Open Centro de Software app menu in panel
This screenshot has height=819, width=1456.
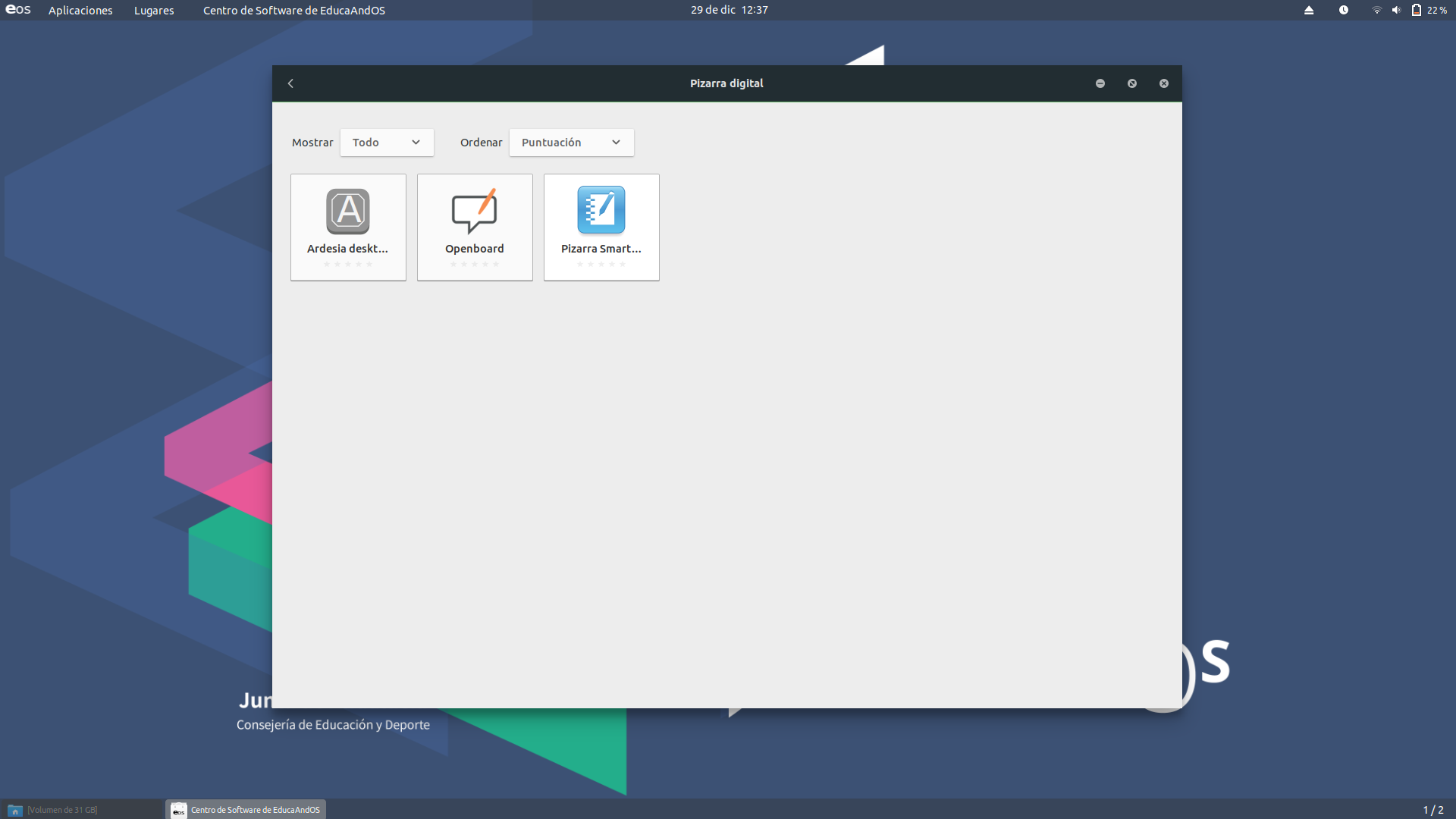coord(294,11)
